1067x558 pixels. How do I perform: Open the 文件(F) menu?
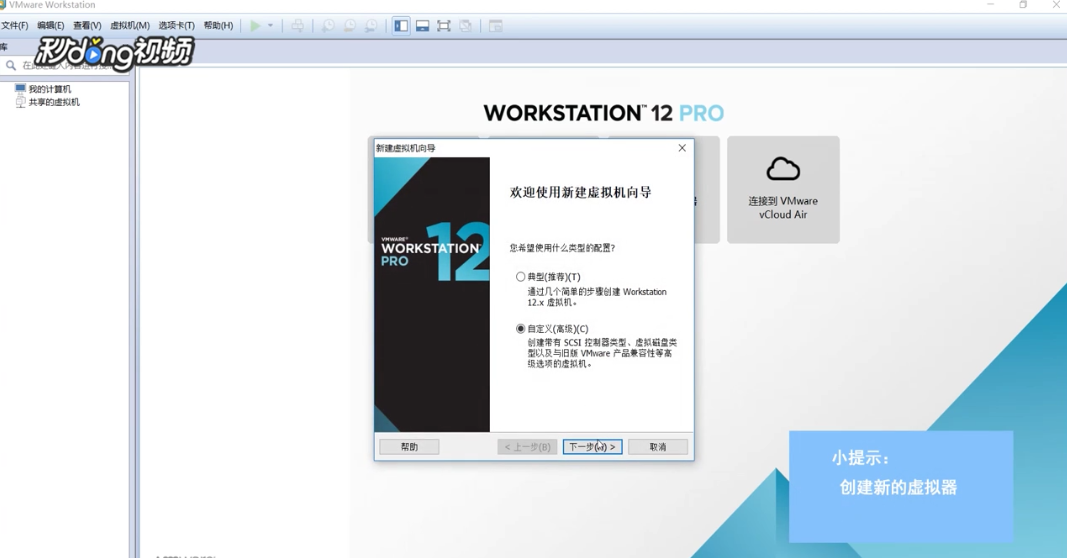point(14,26)
